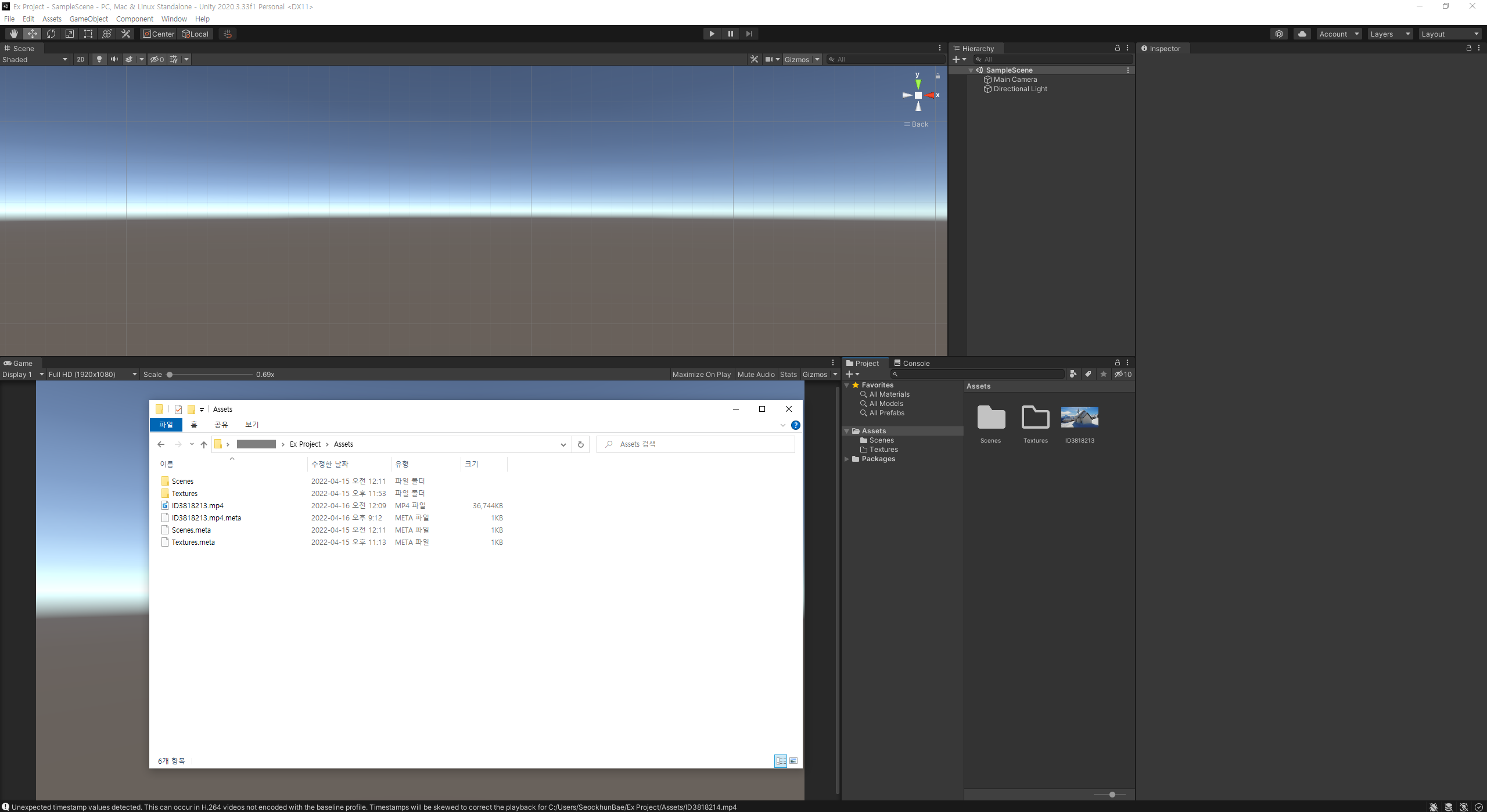Click the Pause button
Image resolution: width=1487 pixels, height=812 pixels.
[x=730, y=34]
